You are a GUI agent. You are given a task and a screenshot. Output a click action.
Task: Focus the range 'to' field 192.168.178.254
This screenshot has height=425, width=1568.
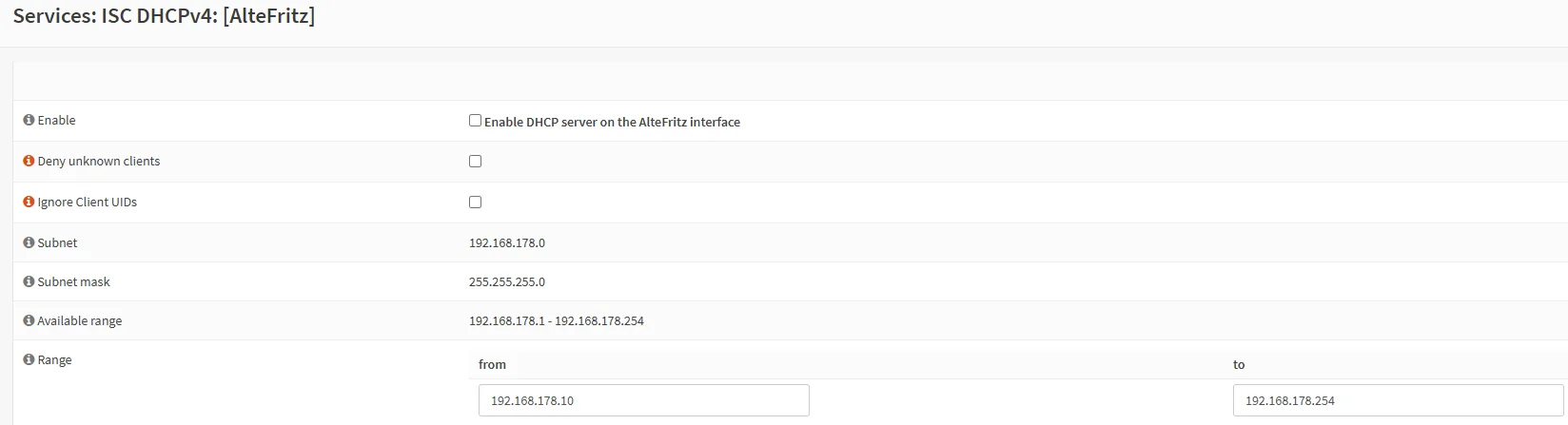click(1398, 400)
